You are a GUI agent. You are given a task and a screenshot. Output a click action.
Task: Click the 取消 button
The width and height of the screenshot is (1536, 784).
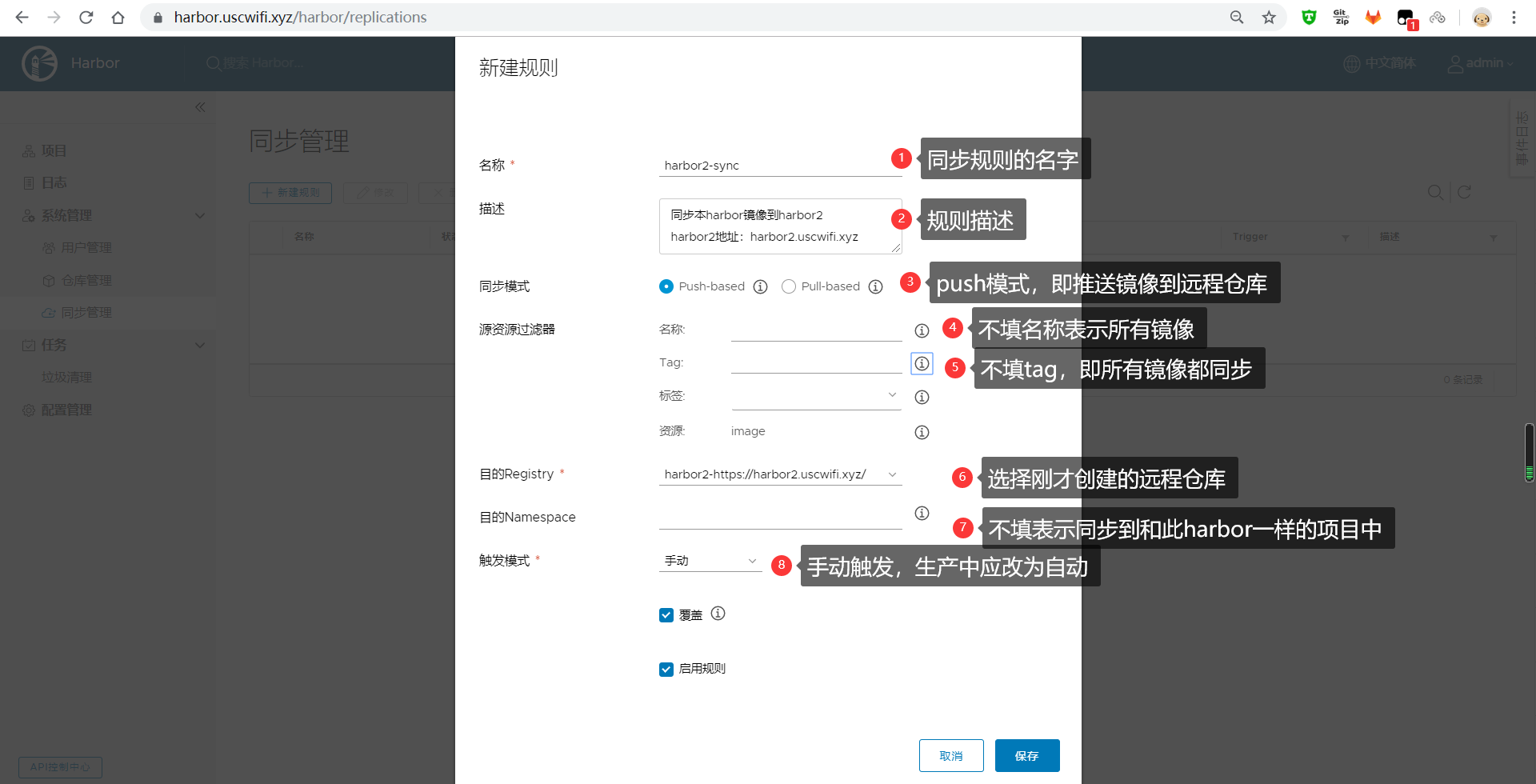pyautogui.click(x=951, y=755)
